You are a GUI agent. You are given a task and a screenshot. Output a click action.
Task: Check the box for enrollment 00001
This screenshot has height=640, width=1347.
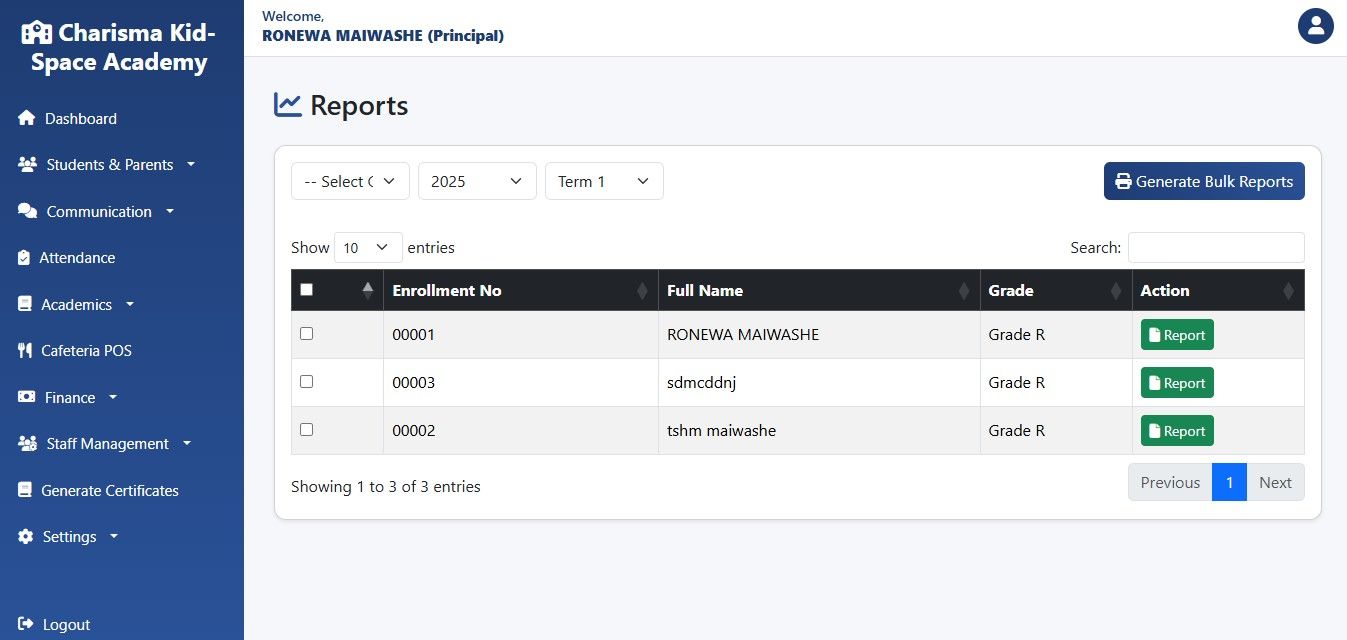pos(307,334)
